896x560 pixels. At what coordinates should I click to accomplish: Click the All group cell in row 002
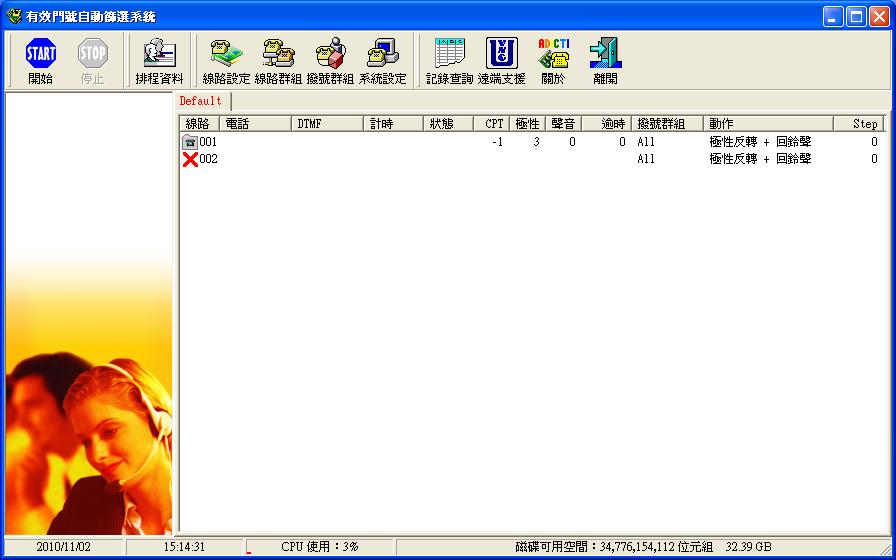coord(646,159)
